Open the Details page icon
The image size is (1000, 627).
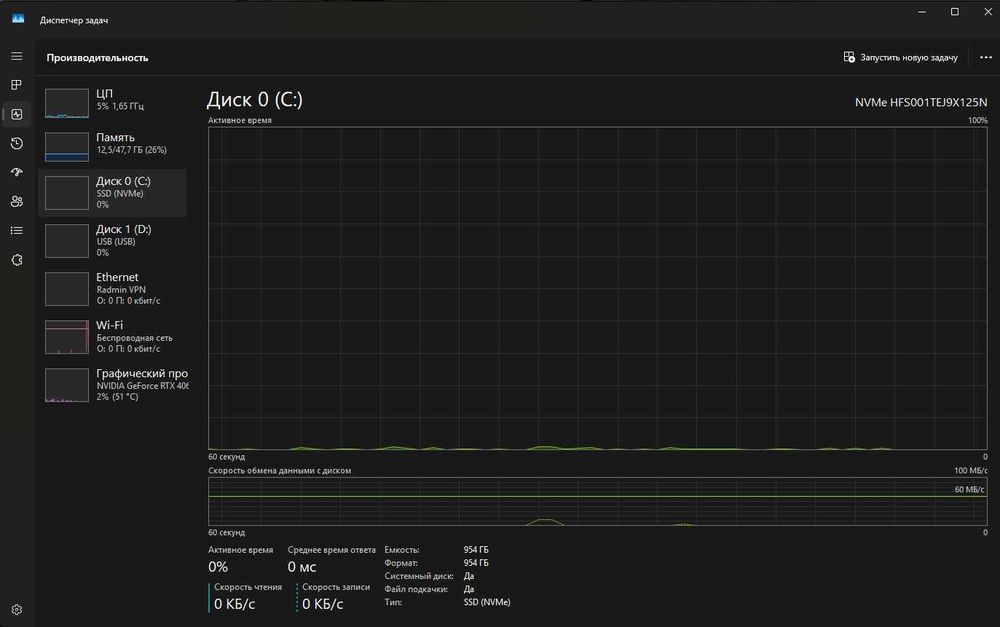point(17,230)
